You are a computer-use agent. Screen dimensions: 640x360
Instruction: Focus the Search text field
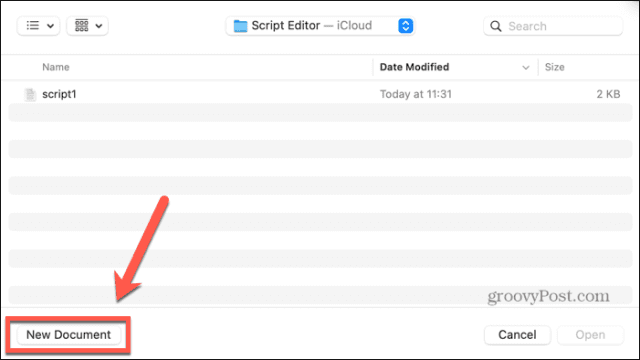tap(553, 26)
